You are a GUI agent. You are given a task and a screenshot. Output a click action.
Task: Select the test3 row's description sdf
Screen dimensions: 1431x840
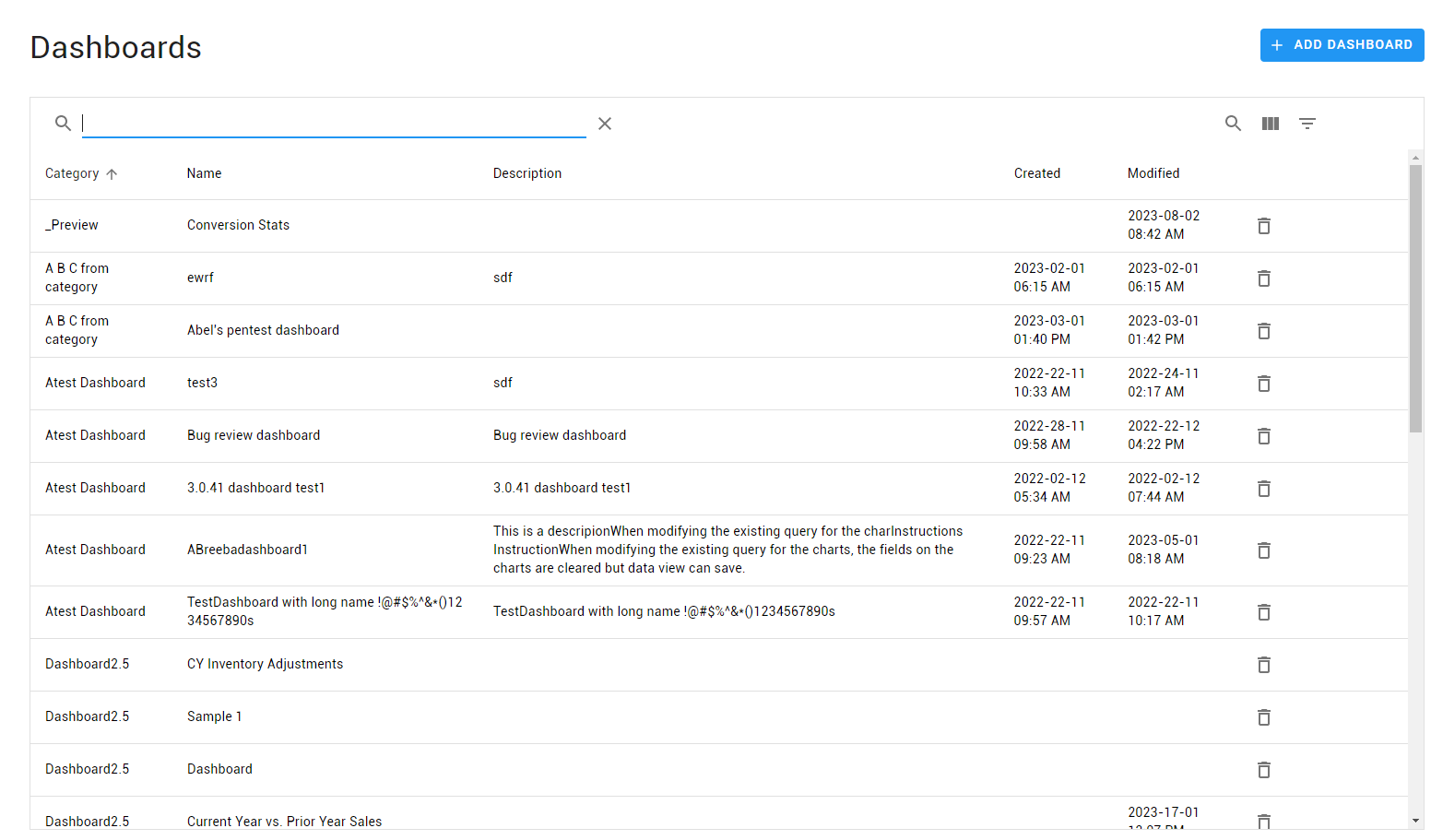503,383
